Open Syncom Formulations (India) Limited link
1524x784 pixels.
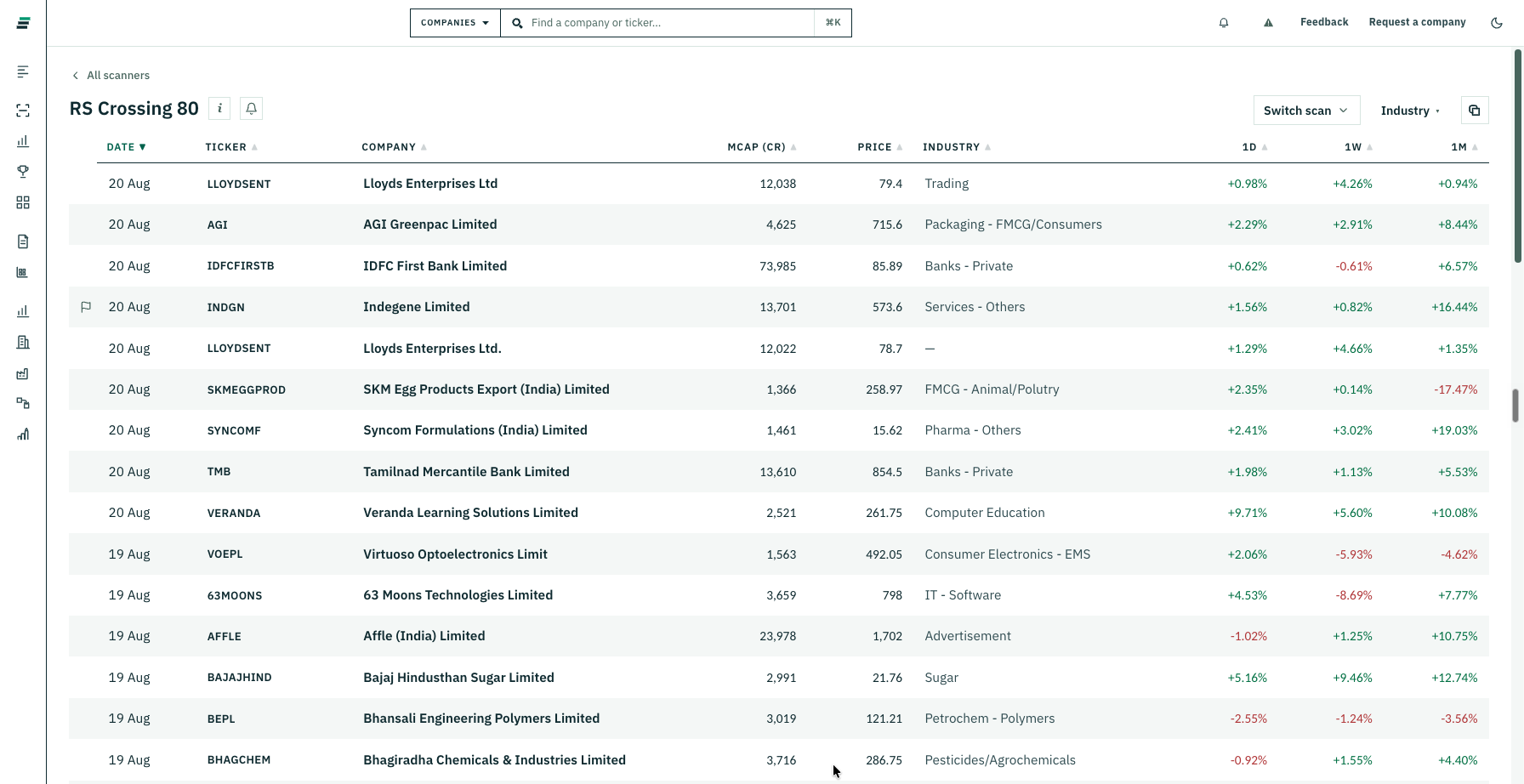475,430
